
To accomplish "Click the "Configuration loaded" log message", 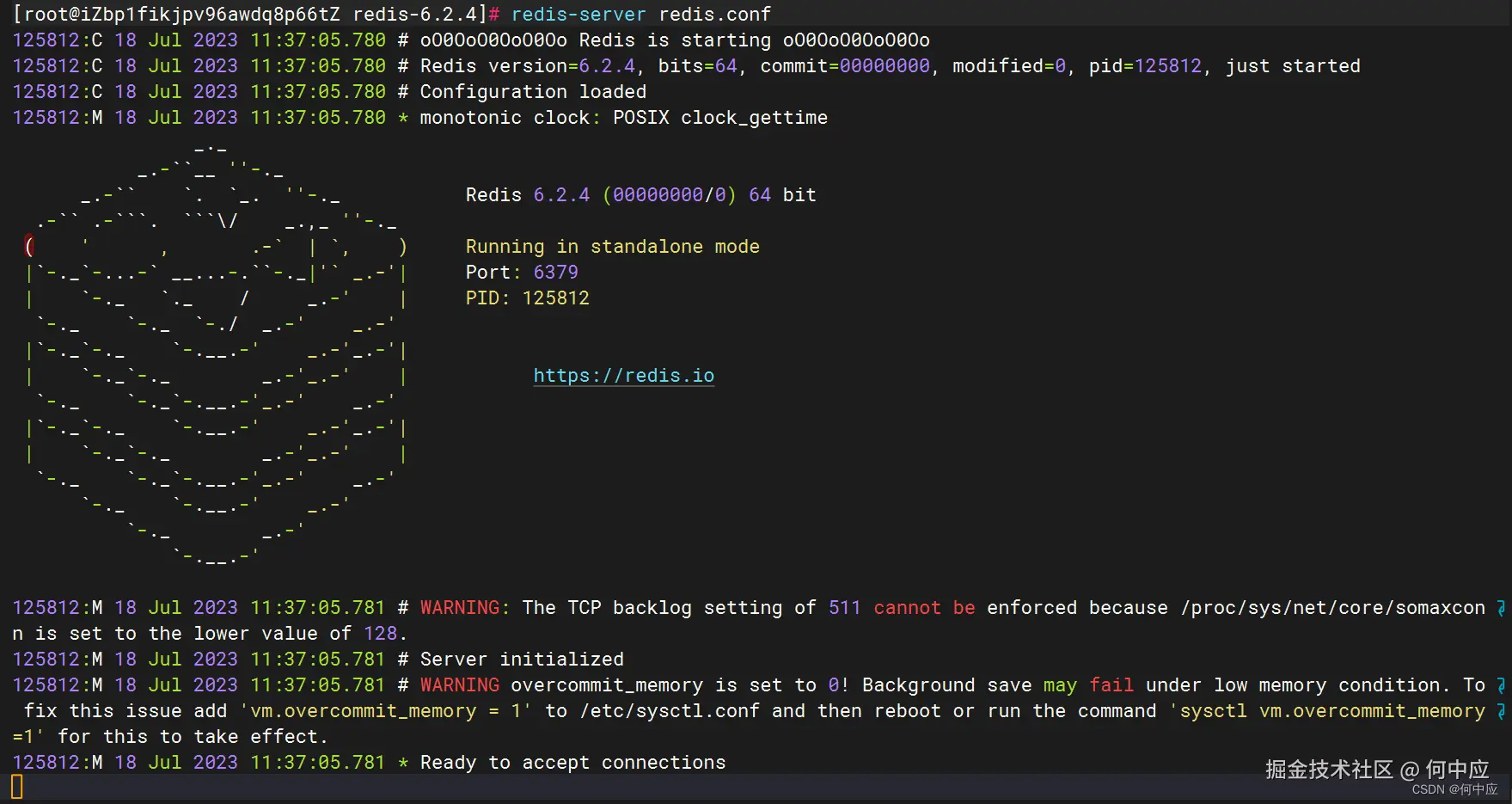I will point(533,92).
